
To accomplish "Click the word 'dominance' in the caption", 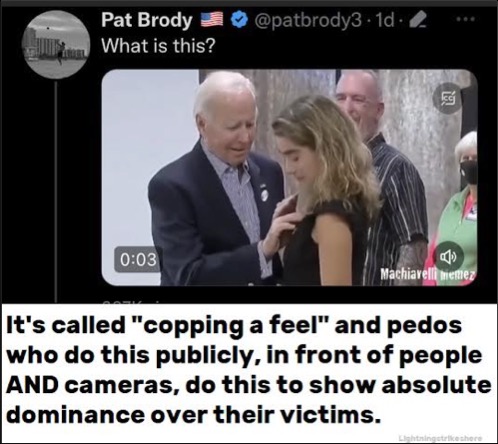I will [x=74, y=415].
